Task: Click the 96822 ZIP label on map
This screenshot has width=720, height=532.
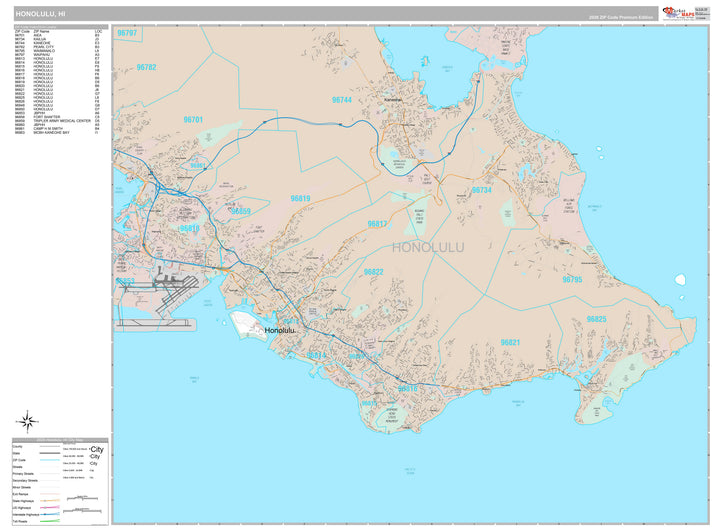Action: pos(373,272)
